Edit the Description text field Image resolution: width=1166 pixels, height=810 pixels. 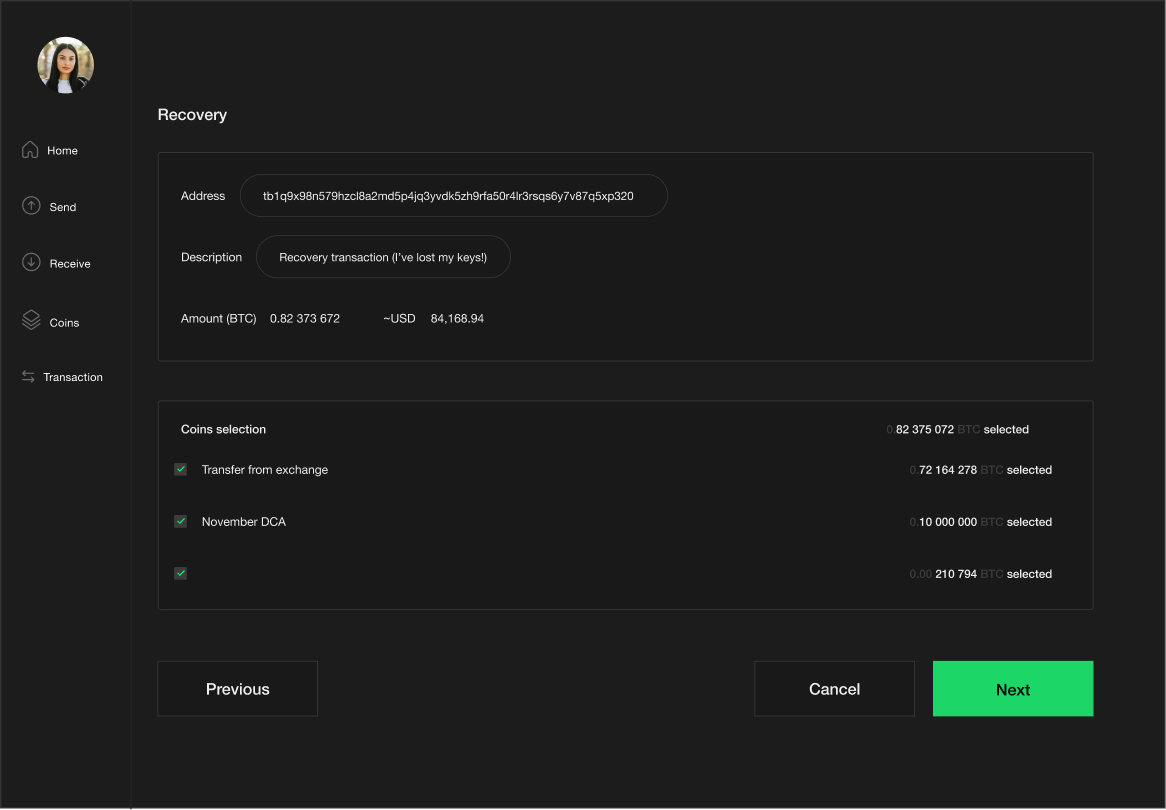[383, 257]
